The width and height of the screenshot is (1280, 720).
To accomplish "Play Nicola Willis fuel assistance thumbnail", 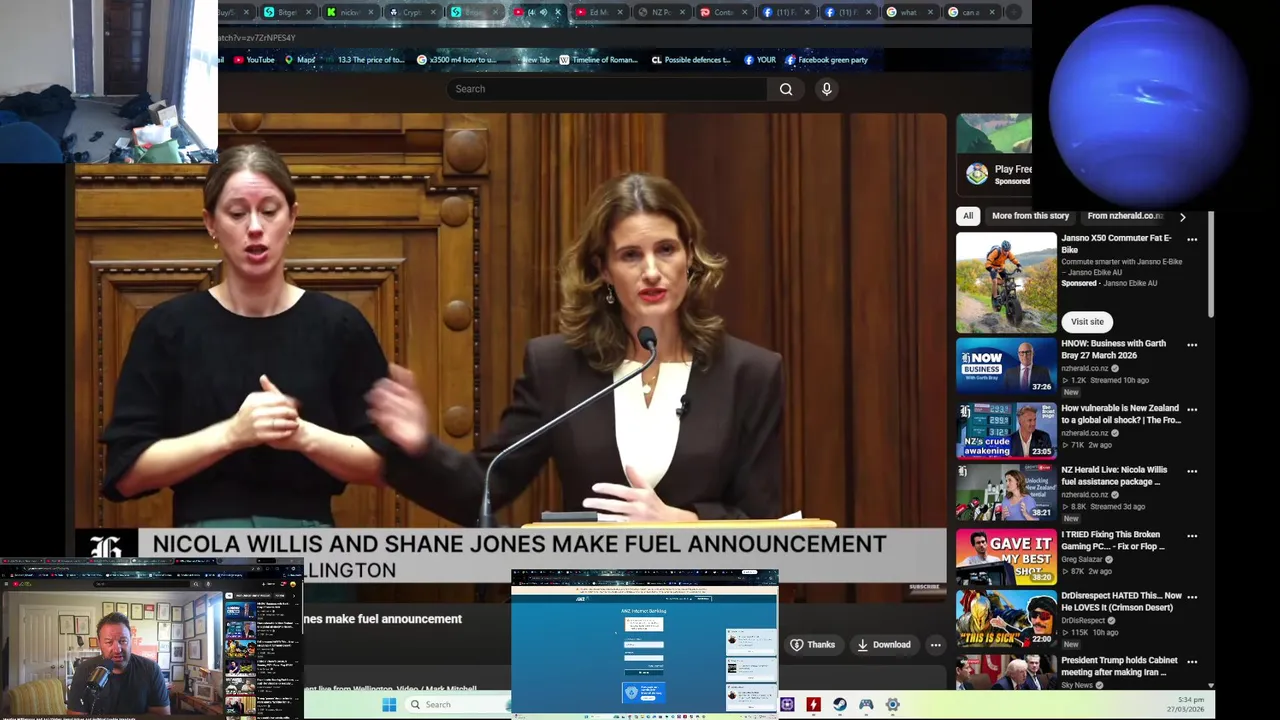I will pos(1006,493).
